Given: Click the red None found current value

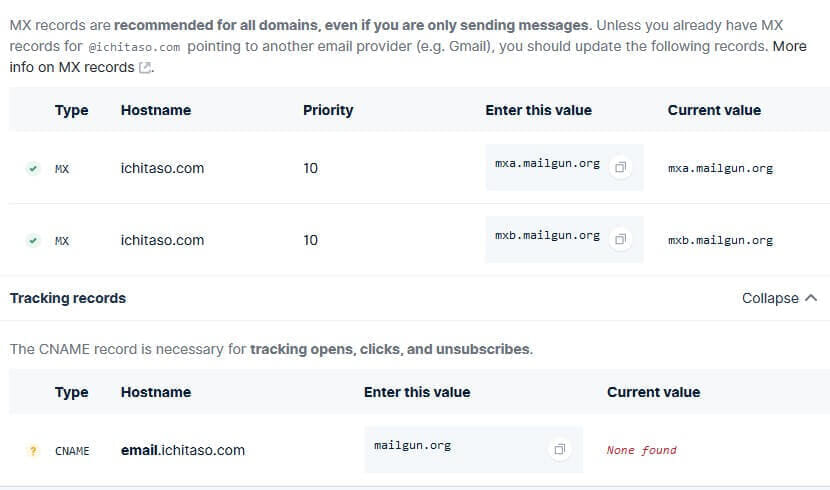Looking at the screenshot, I should pos(641,450).
